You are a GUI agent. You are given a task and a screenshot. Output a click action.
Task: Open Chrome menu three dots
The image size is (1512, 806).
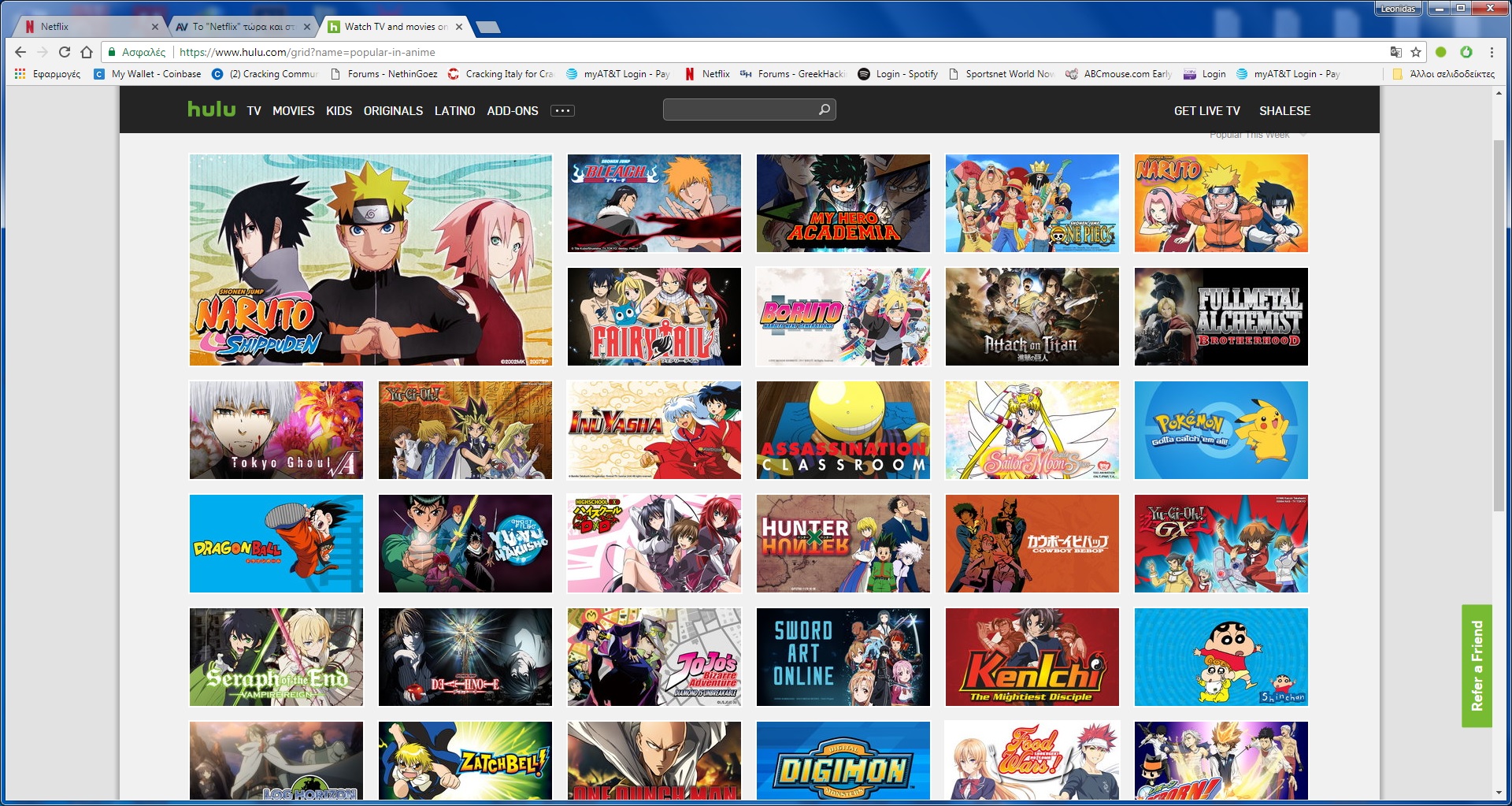pos(1492,52)
